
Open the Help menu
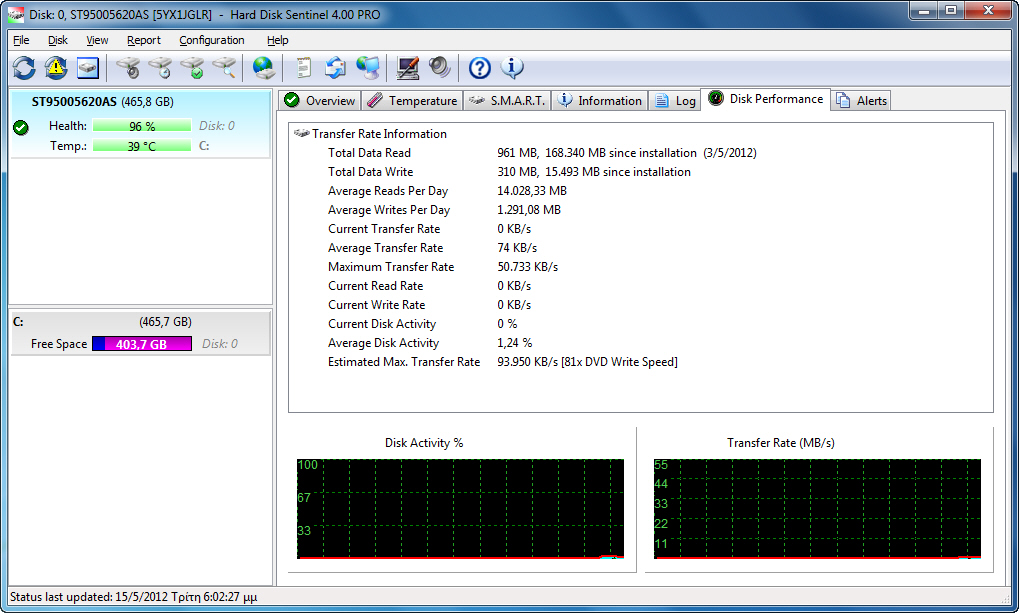pyautogui.click(x=277, y=40)
